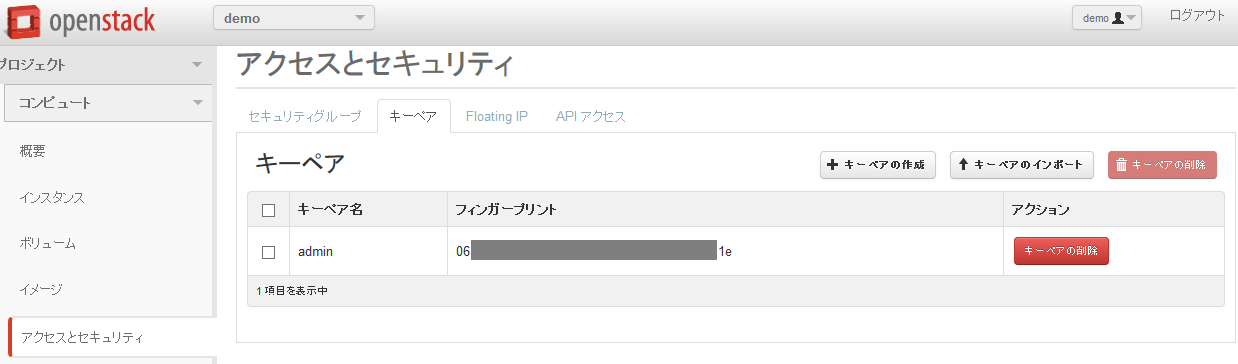Viewport: 1238px width, 364px height.
Task: Open the demo project dropdown
Action: (294, 18)
